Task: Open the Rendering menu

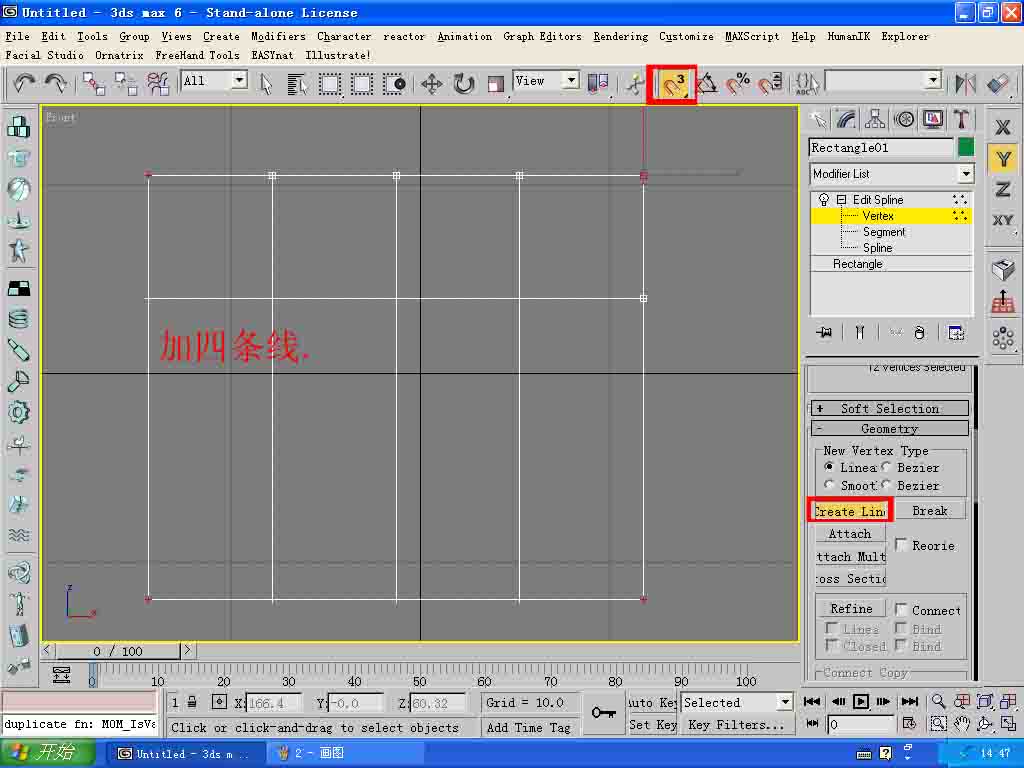Action: tap(620, 37)
